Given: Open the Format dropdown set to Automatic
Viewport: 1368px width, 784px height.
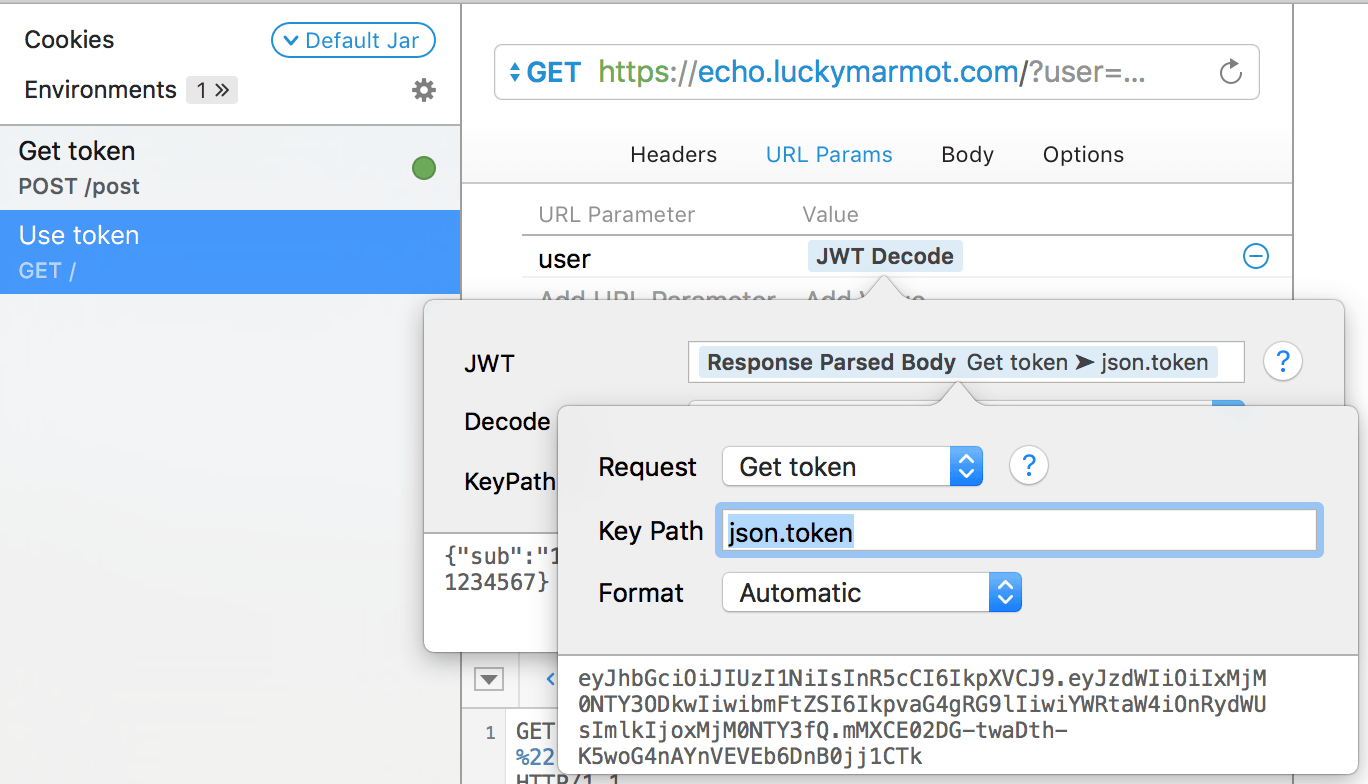Looking at the screenshot, I should pyautogui.click(x=871, y=593).
